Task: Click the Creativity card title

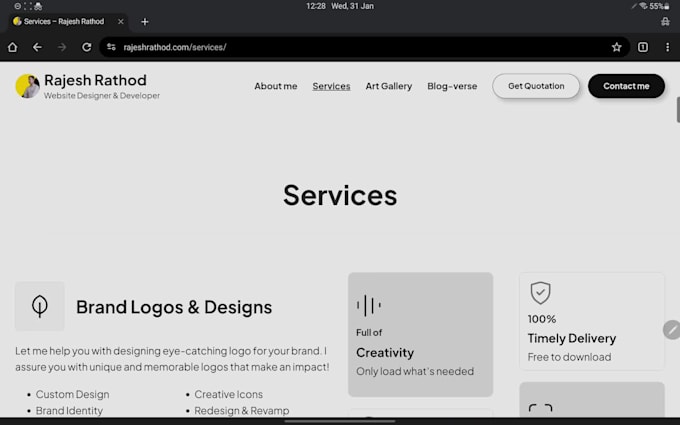Action: (385, 353)
